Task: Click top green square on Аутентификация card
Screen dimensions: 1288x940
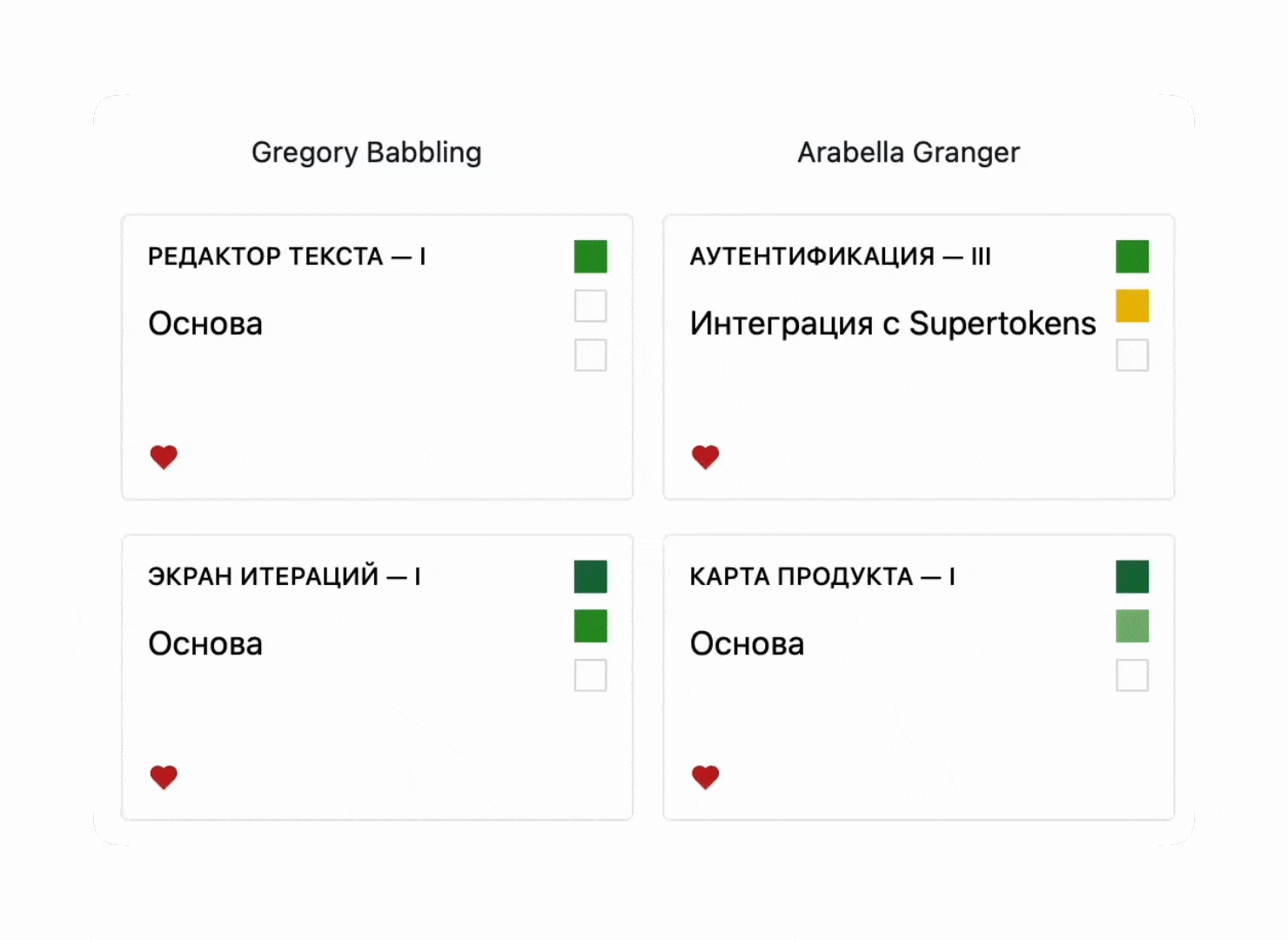Action: point(1132,257)
